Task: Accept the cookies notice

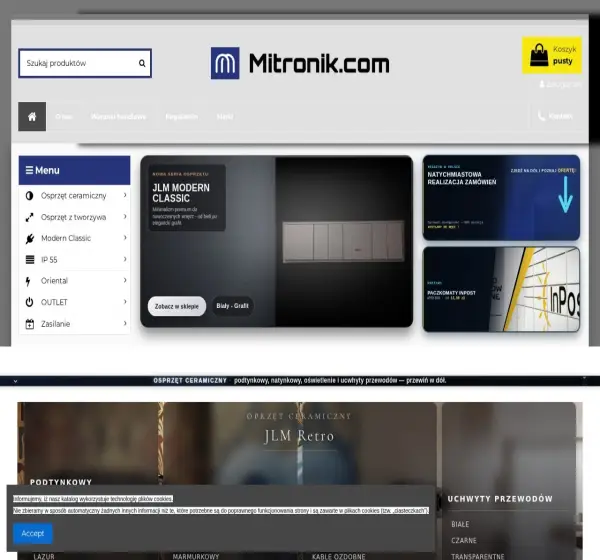Action: click(x=33, y=533)
